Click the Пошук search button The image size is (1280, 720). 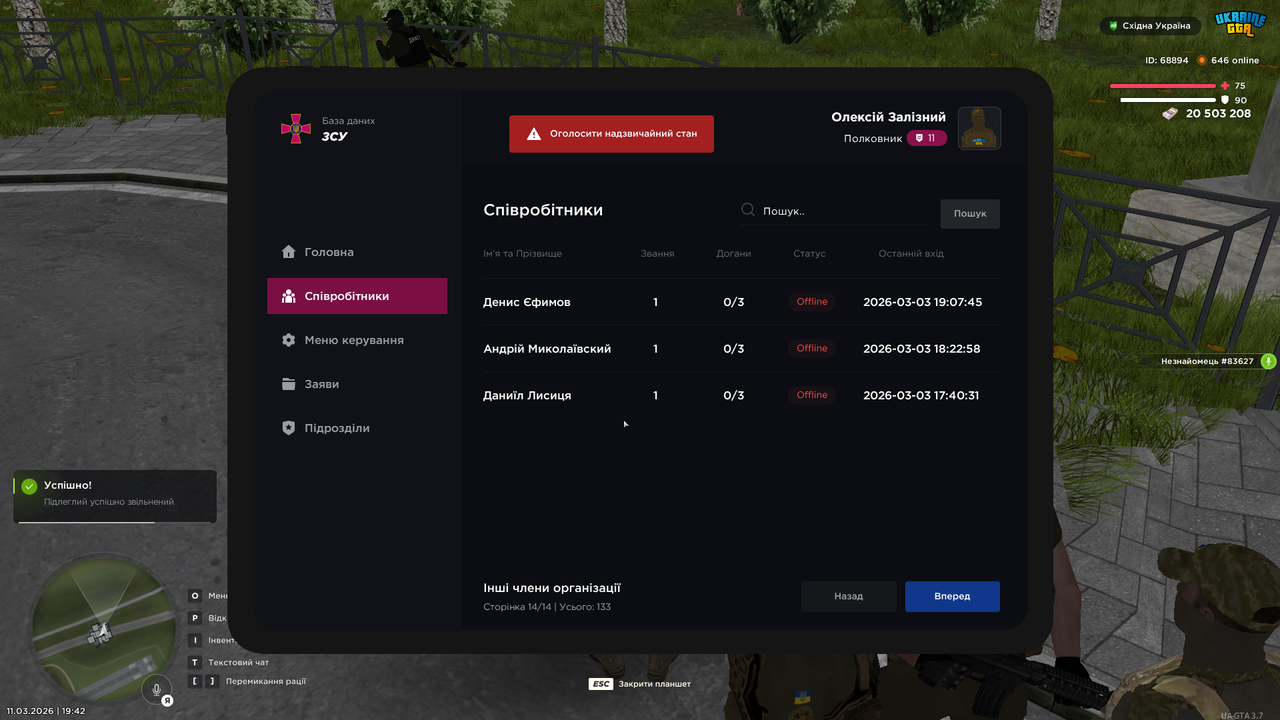pyautogui.click(x=970, y=213)
